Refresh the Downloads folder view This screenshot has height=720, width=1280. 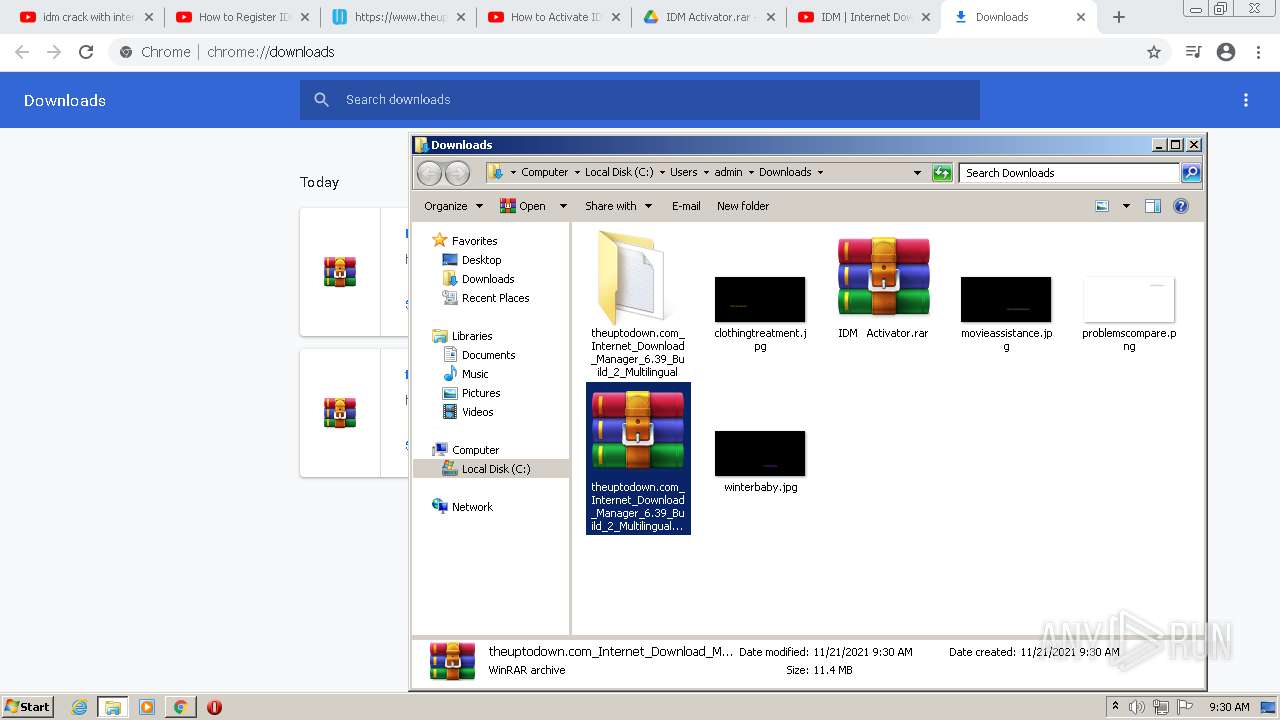942,173
